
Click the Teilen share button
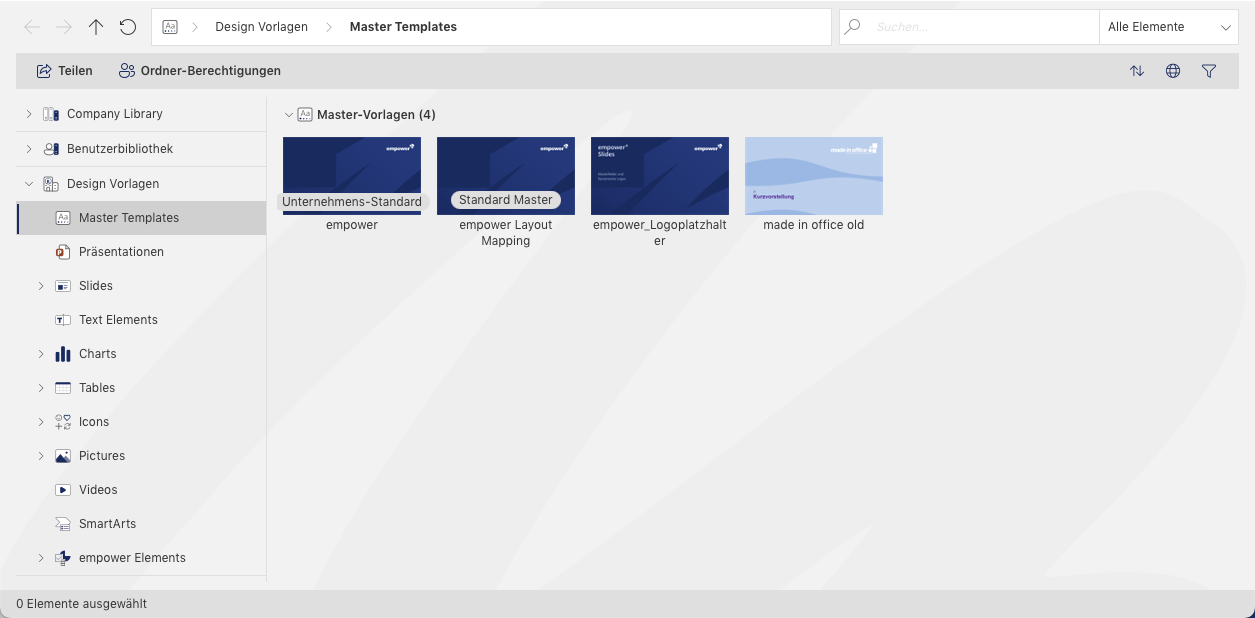click(65, 71)
